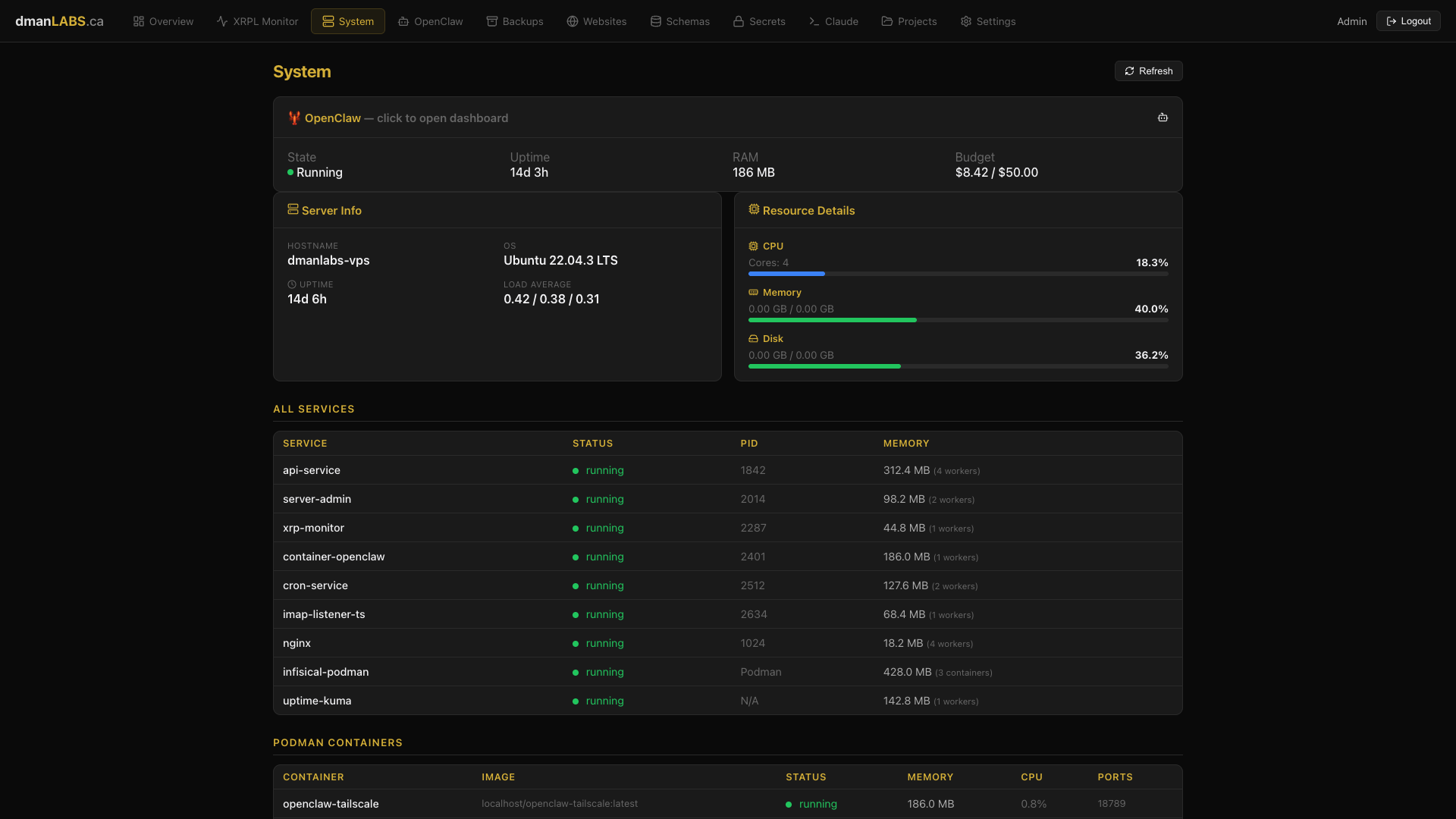Select the infisical-podman service name
The height and width of the screenshot is (819, 1456).
[326, 672]
